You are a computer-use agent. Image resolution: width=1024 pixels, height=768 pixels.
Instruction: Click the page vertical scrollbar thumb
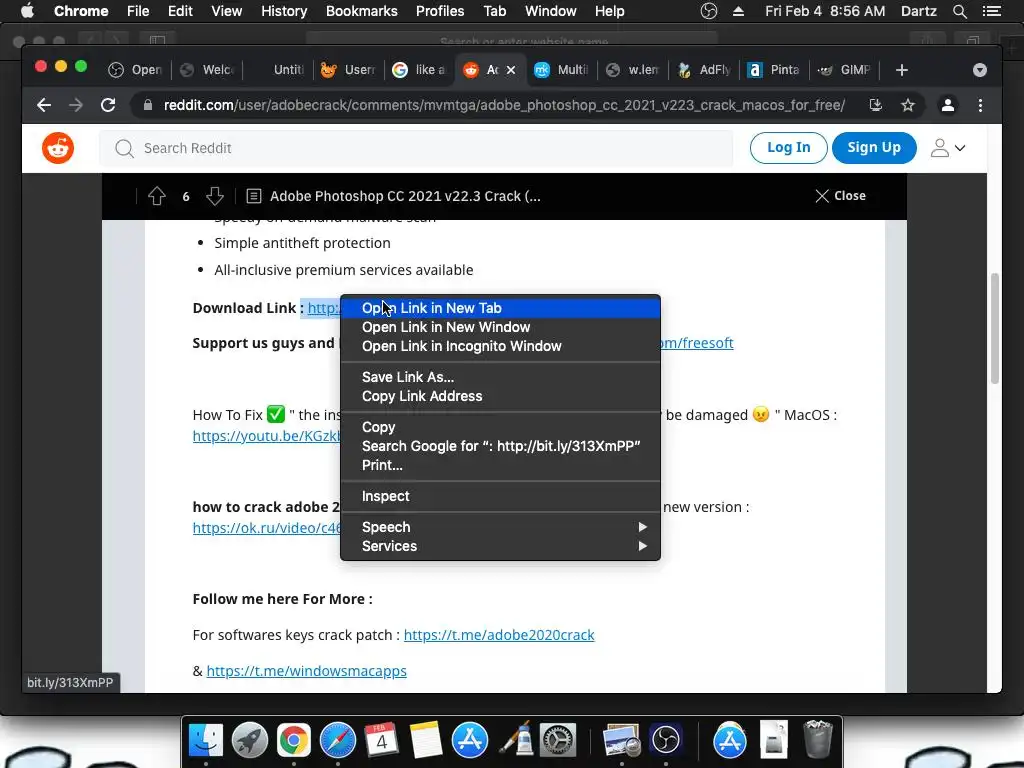pyautogui.click(x=995, y=328)
